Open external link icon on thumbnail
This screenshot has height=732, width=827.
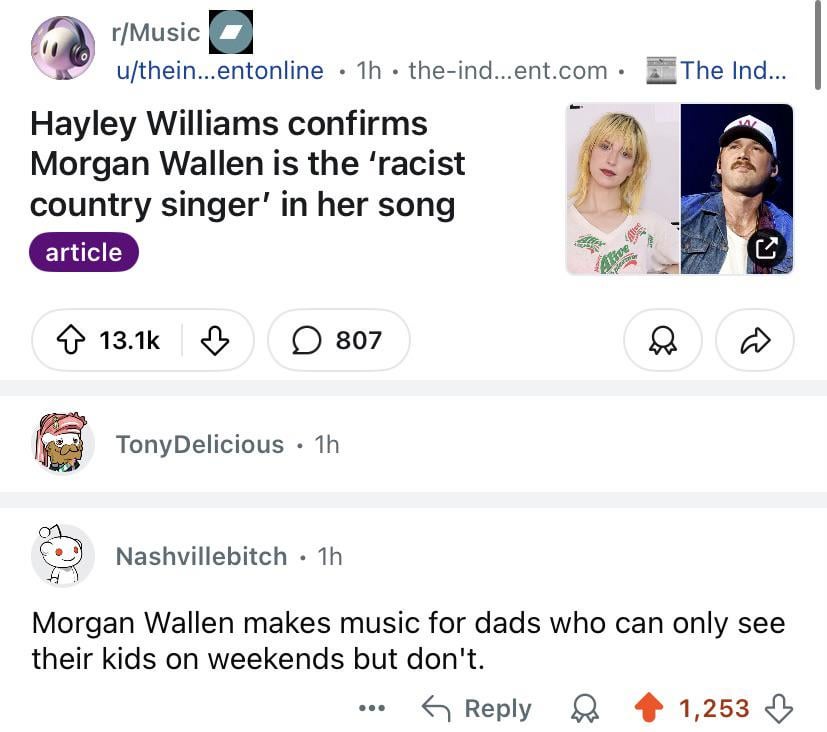tap(765, 247)
